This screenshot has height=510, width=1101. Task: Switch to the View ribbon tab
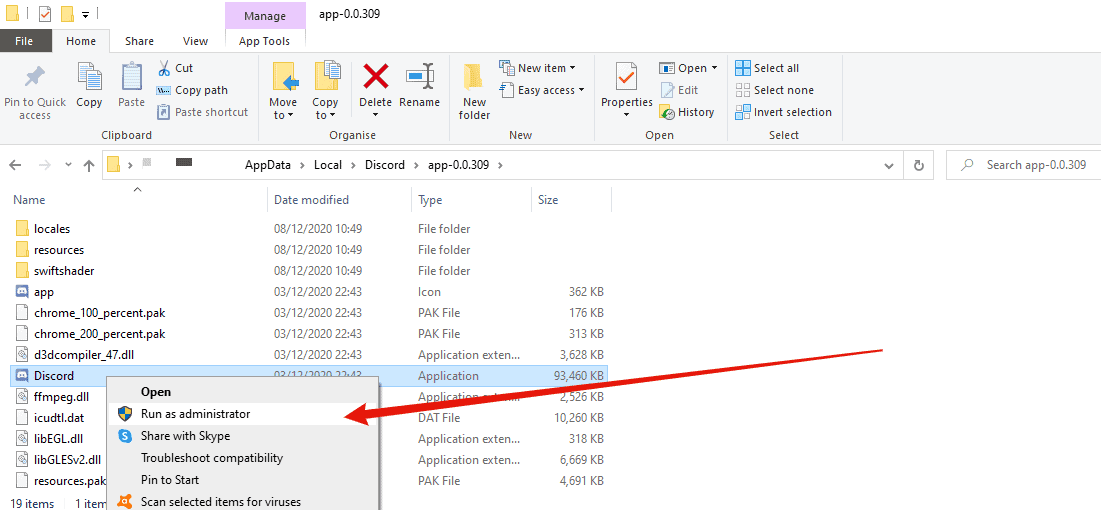[x=195, y=41]
